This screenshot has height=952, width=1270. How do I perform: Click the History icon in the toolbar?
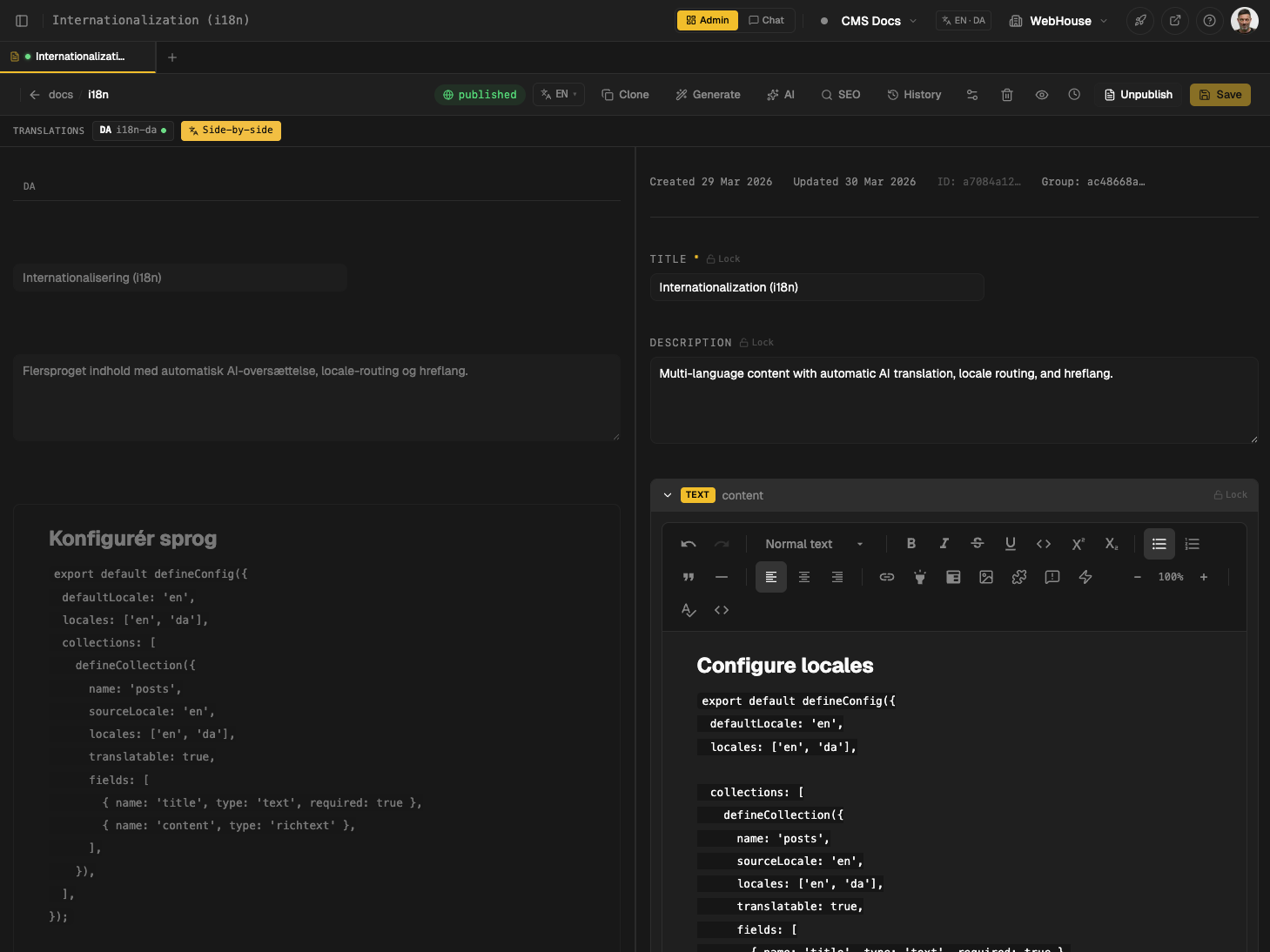click(913, 94)
